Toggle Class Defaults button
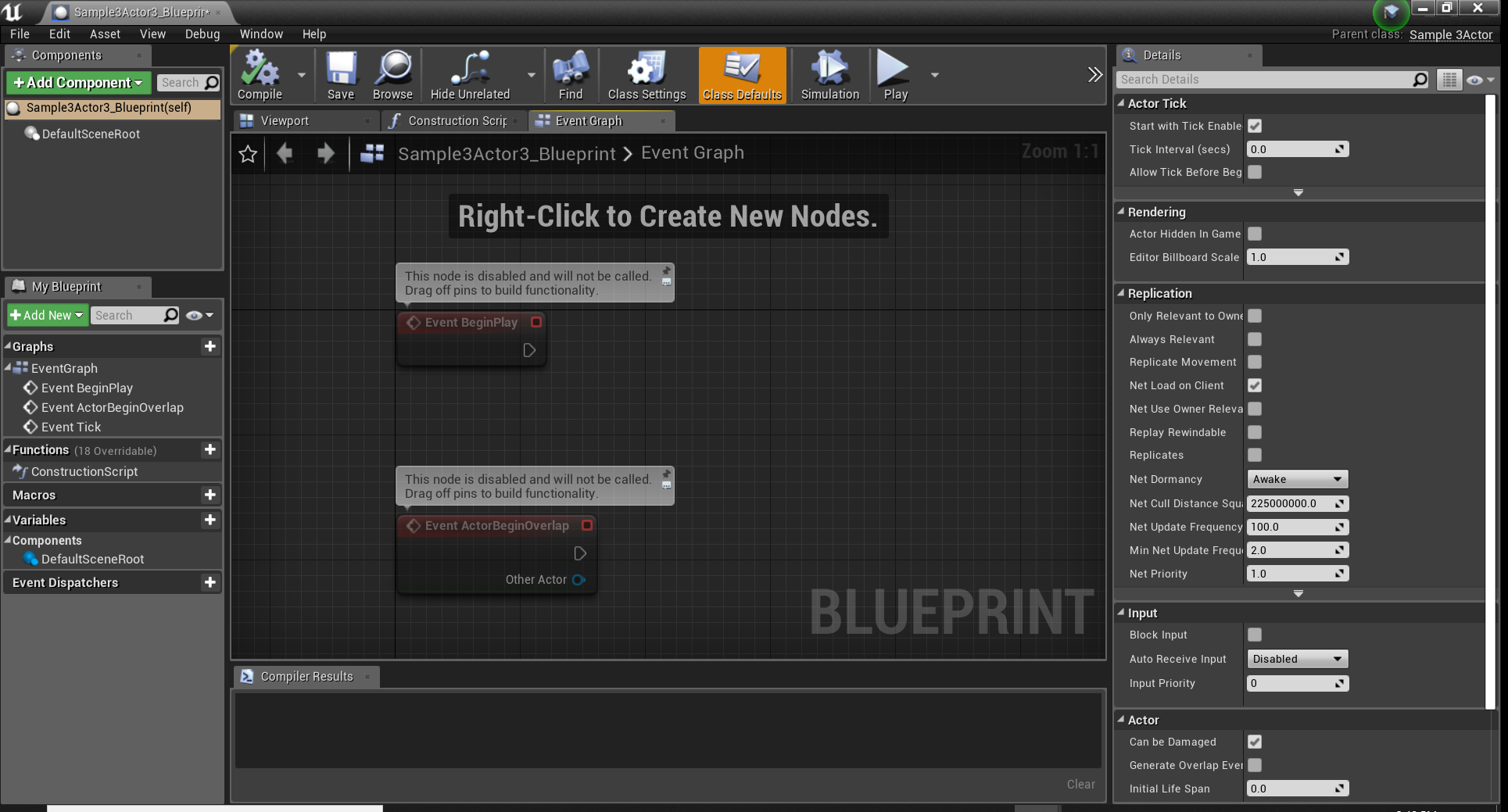 coord(742,75)
